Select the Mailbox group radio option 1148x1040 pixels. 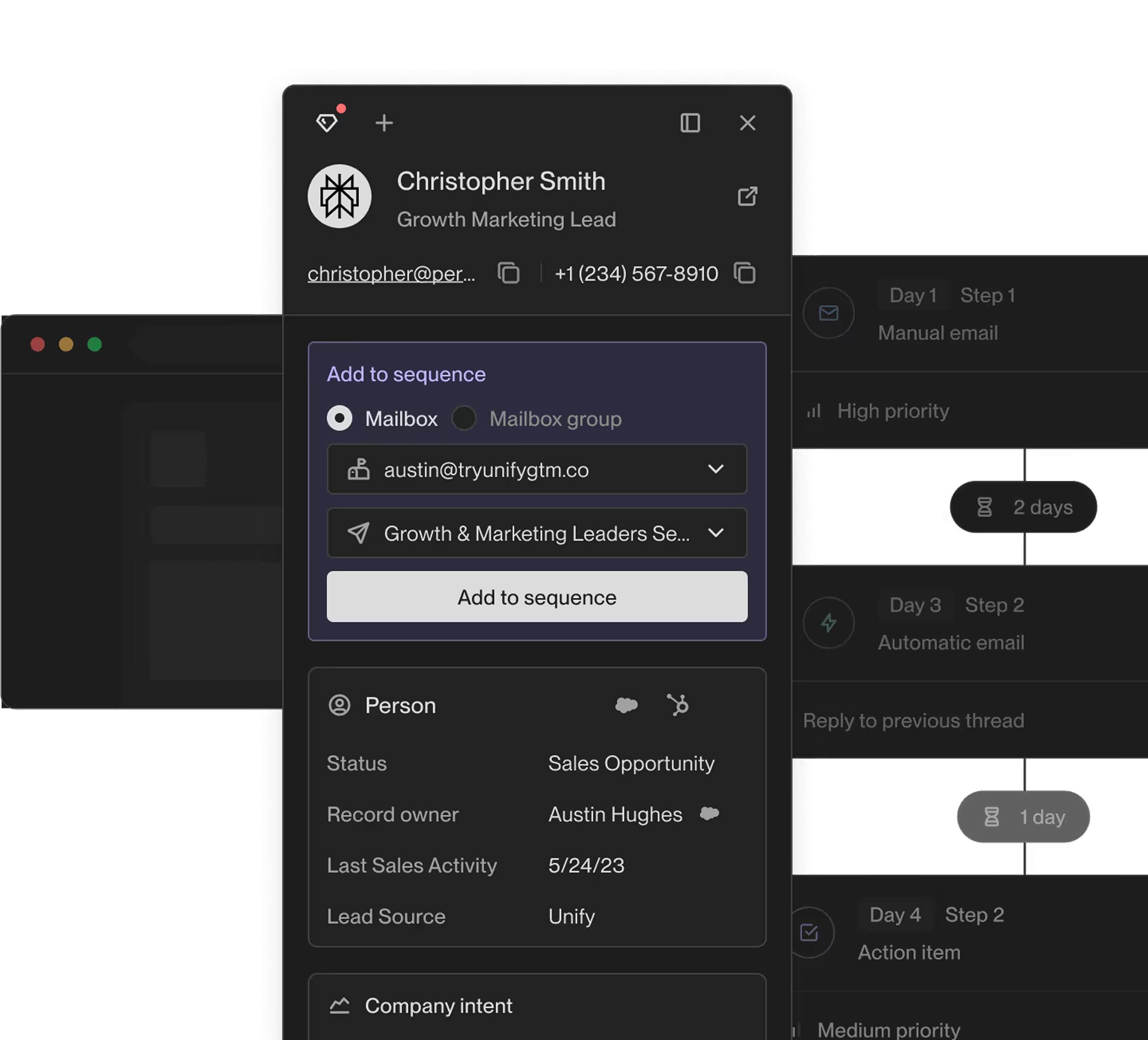[464, 419]
